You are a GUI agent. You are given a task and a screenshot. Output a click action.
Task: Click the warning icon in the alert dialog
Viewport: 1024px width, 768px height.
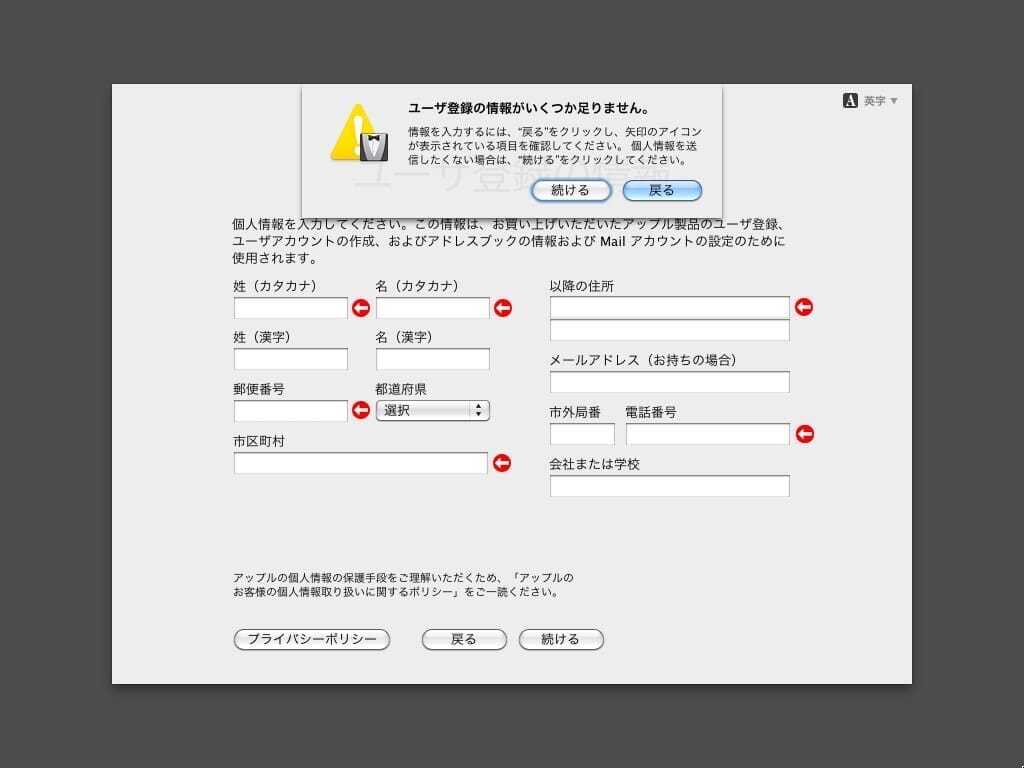358,134
